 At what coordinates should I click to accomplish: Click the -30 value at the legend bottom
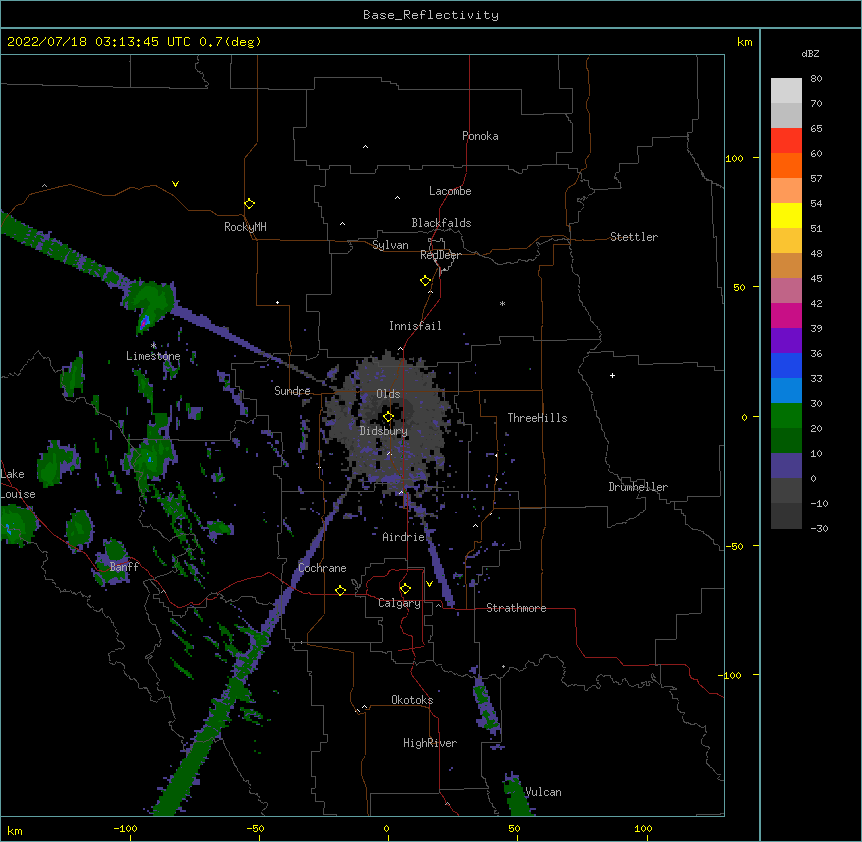click(819, 528)
